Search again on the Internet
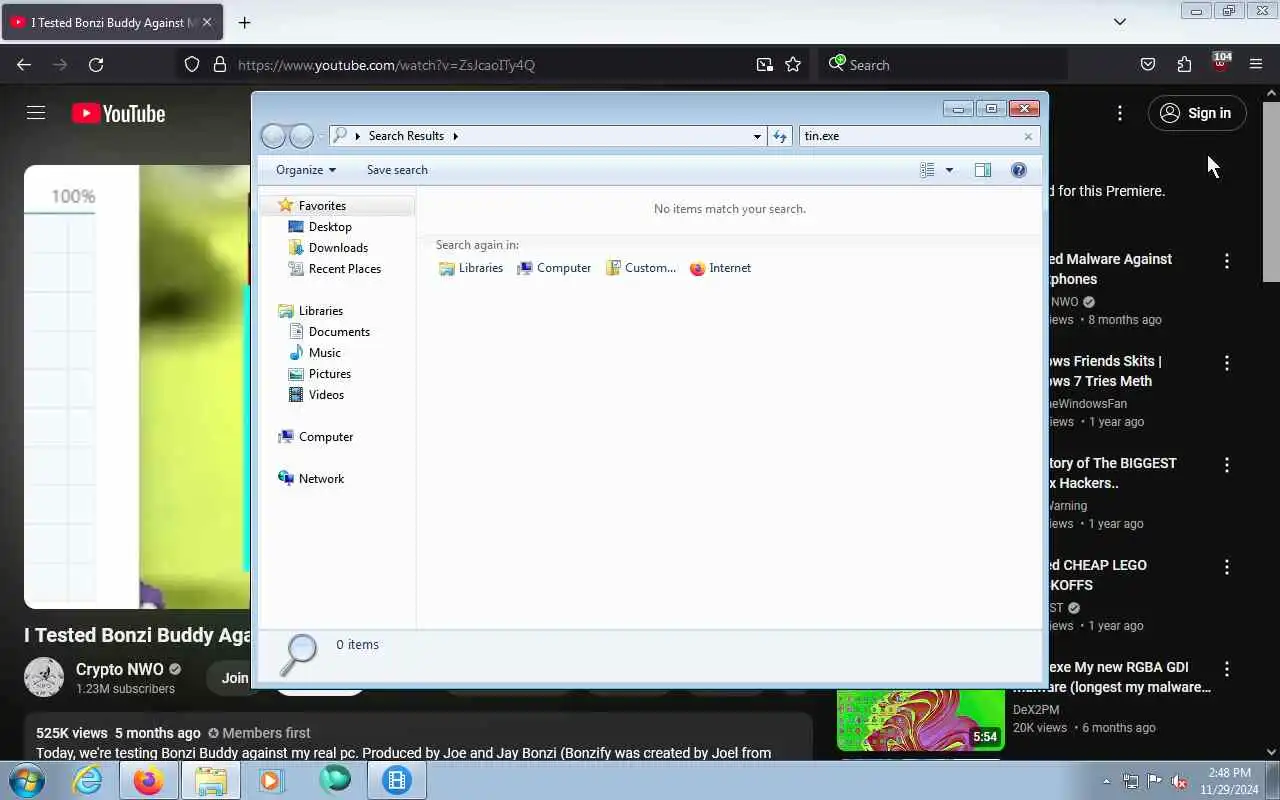Image resolution: width=1280 pixels, height=800 pixels. click(x=720, y=268)
